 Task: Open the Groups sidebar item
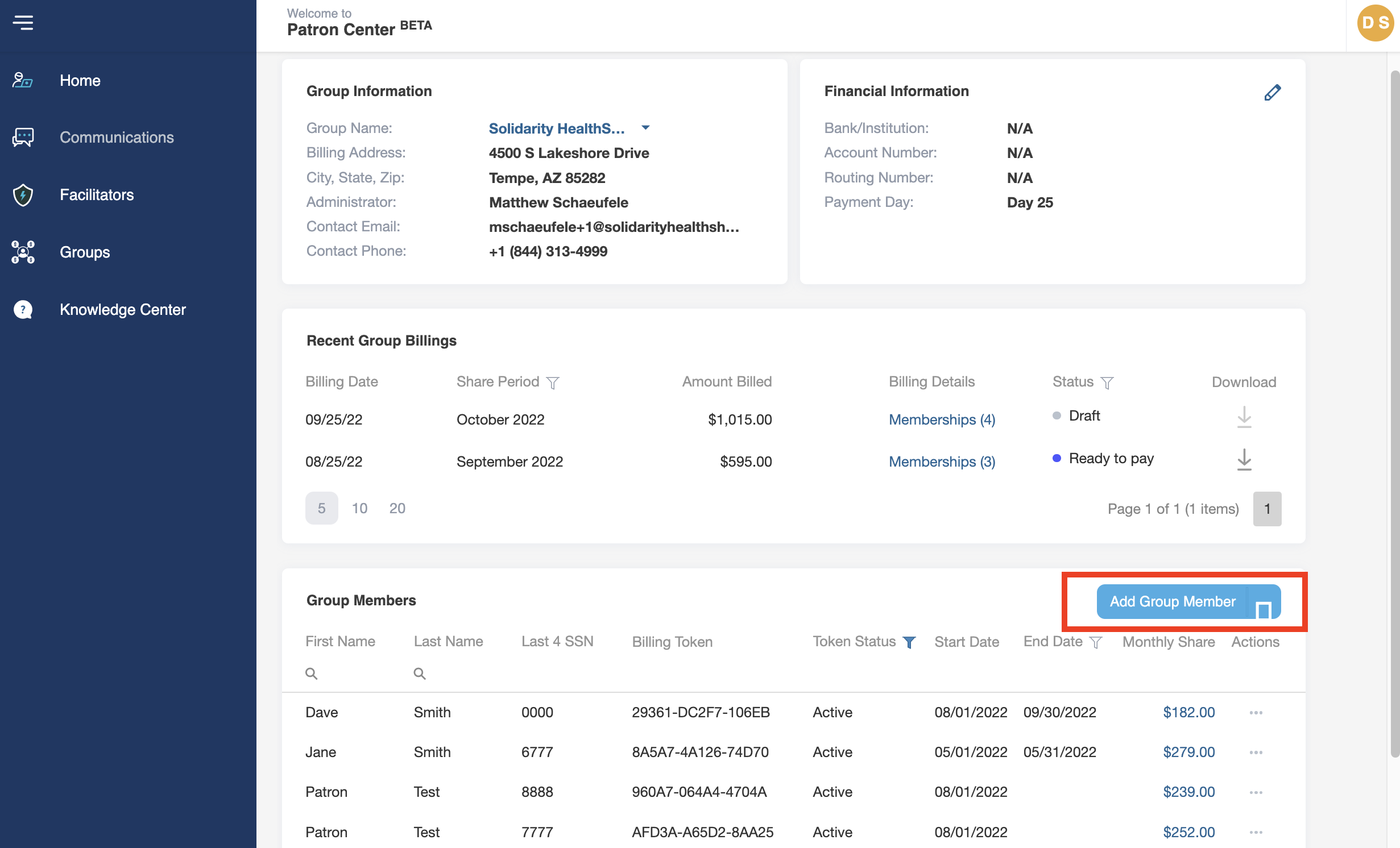85,252
